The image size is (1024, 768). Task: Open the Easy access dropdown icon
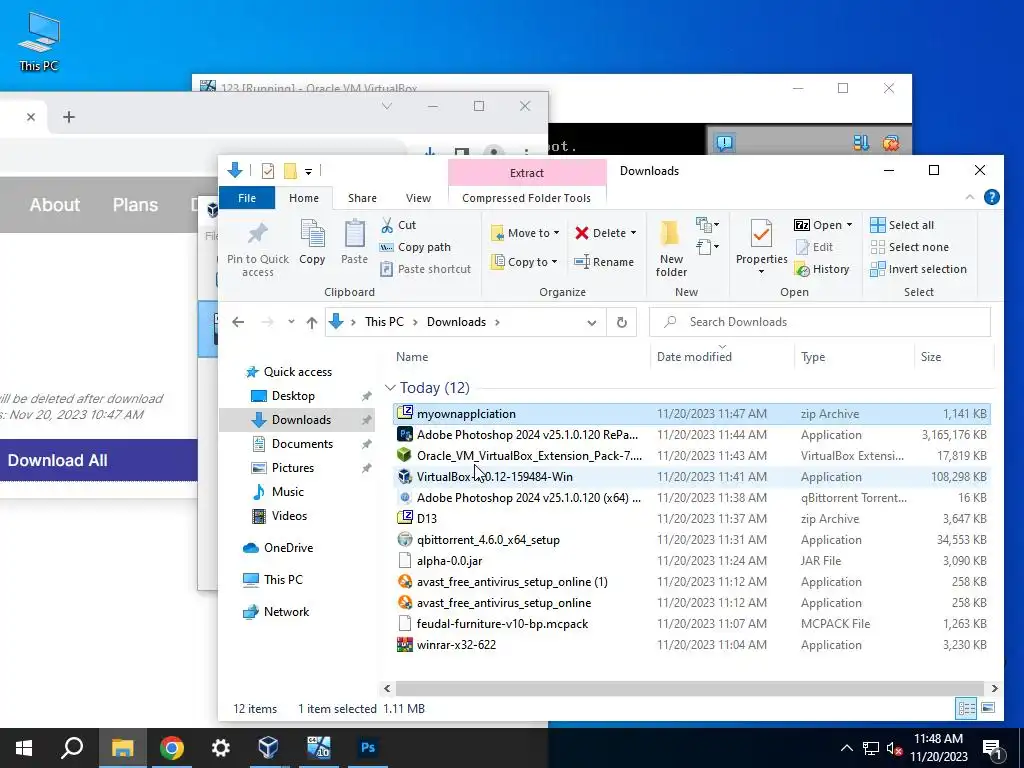(707, 247)
